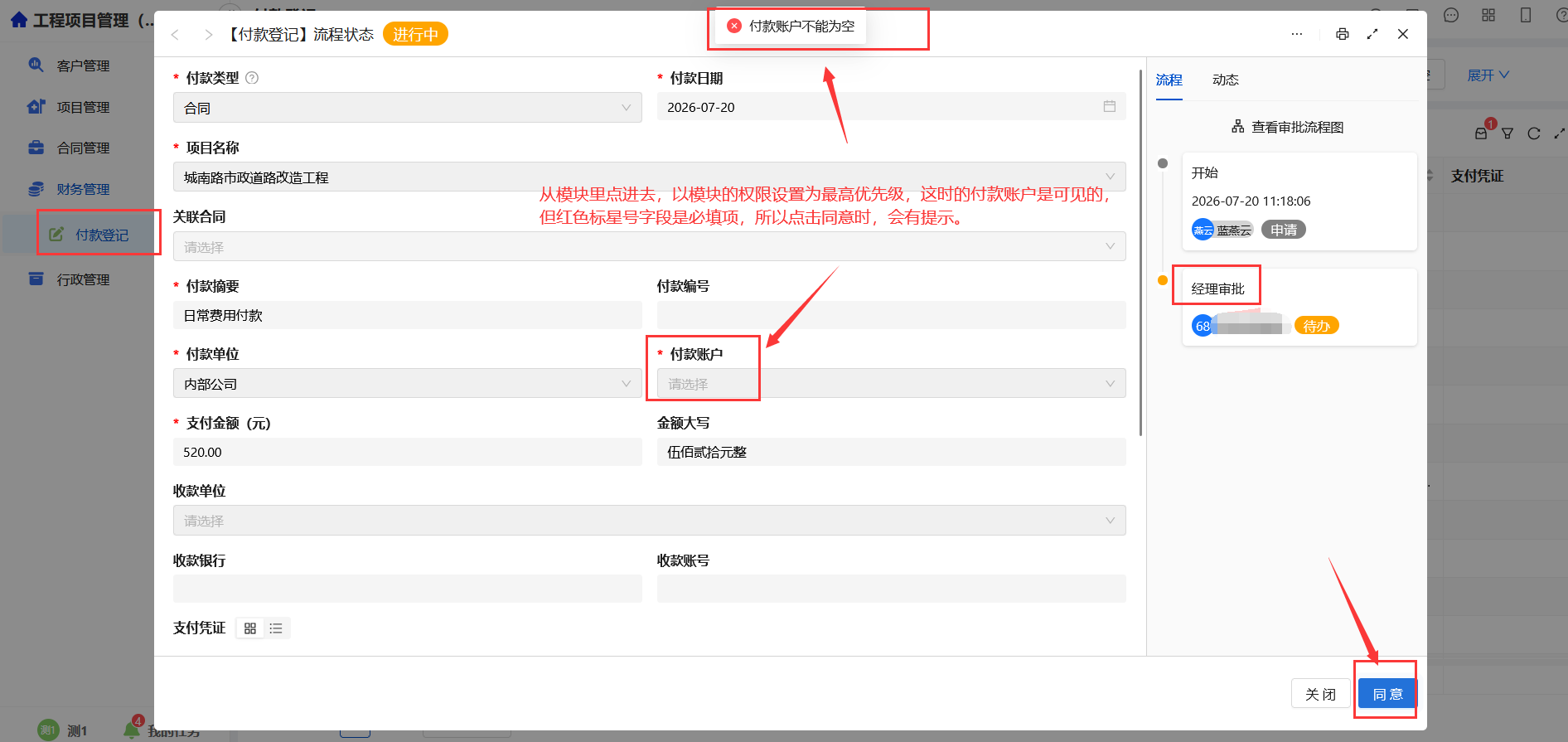Expand the 收款单位 dropdown
The width and height of the screenshot is (1568, 742).
(x=650, y=521)
